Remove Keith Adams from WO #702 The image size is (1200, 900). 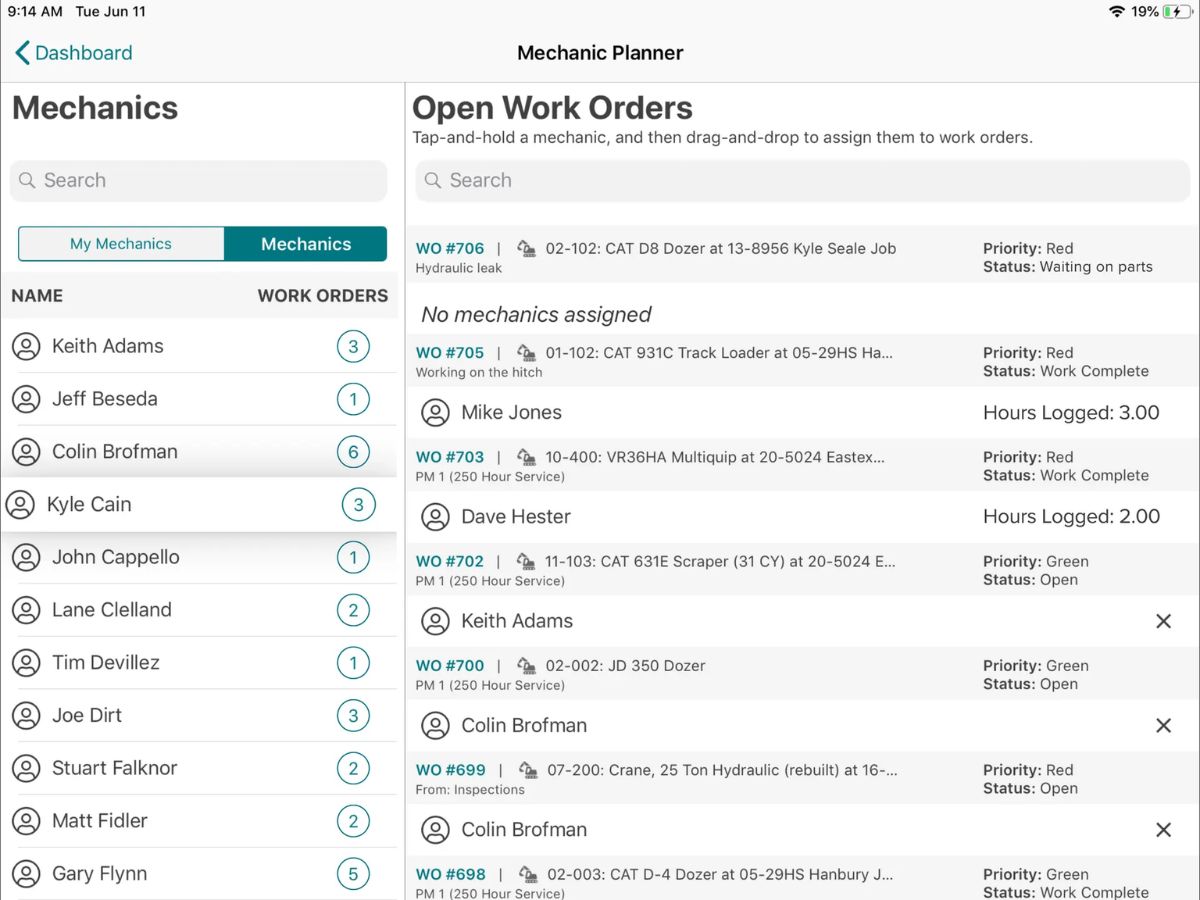[1163, 621]
